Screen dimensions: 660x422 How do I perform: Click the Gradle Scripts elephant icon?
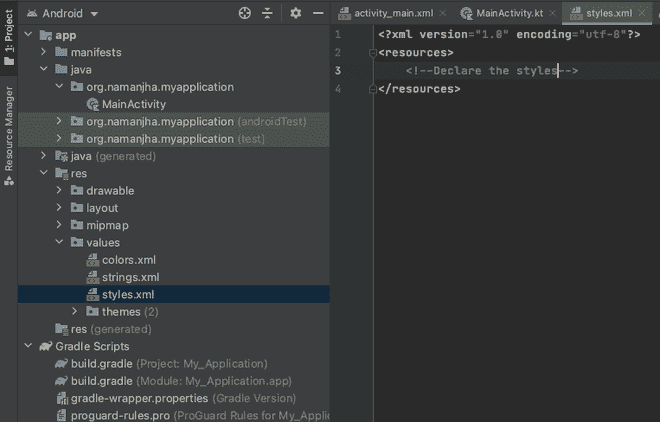45,347
